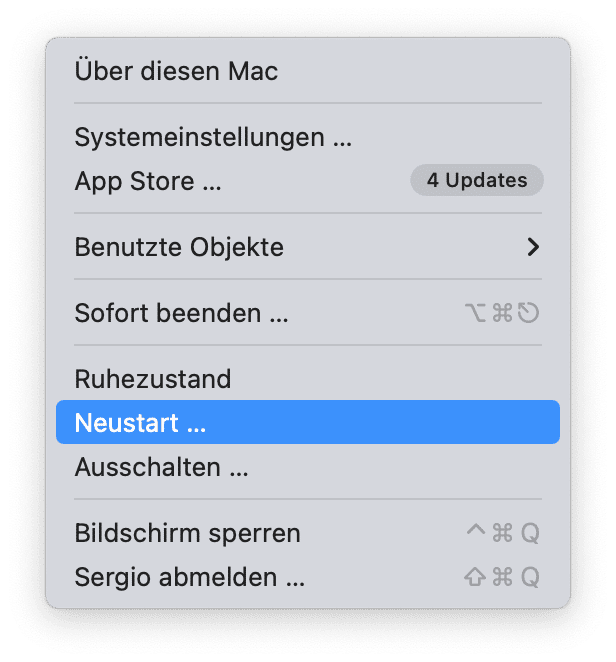The image size is (616, 662).
Task: Click the Control caret symbol beside Bildschirm sperren
Action: coord(477,531)
